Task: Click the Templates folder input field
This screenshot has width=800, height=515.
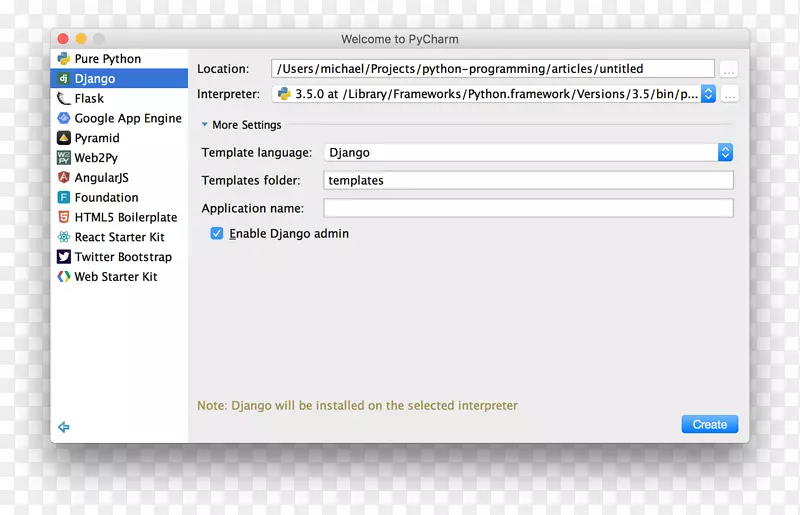Action: 528,181
